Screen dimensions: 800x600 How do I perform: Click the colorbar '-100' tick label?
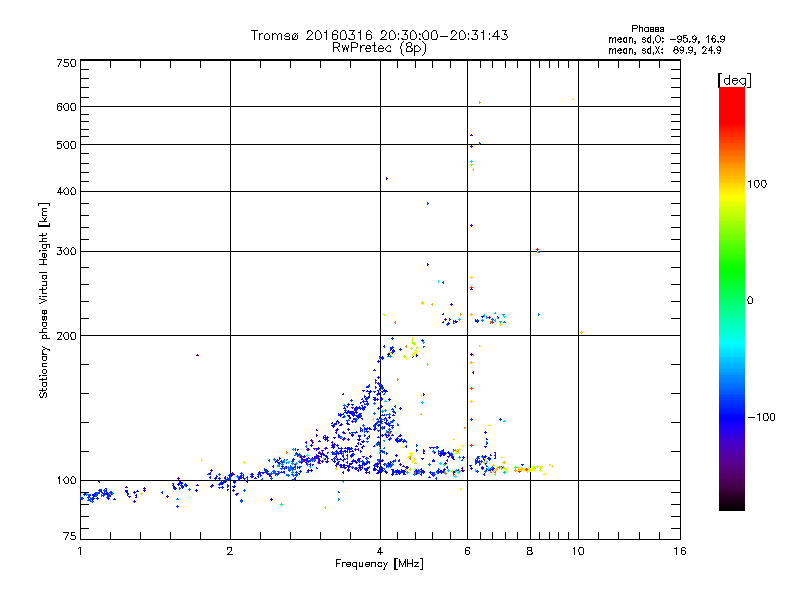pyautogui.click(x=761, y=417)
